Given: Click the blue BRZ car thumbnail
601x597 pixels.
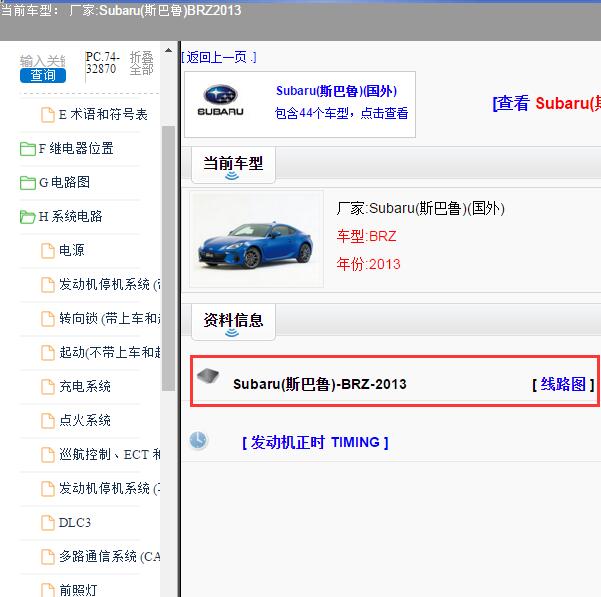Looking at the screenshot, I should 256,239.
